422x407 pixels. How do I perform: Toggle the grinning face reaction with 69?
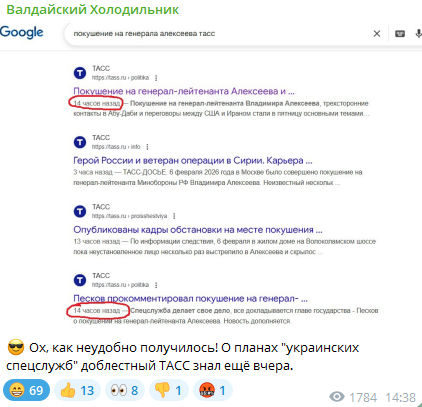[26, 390]
